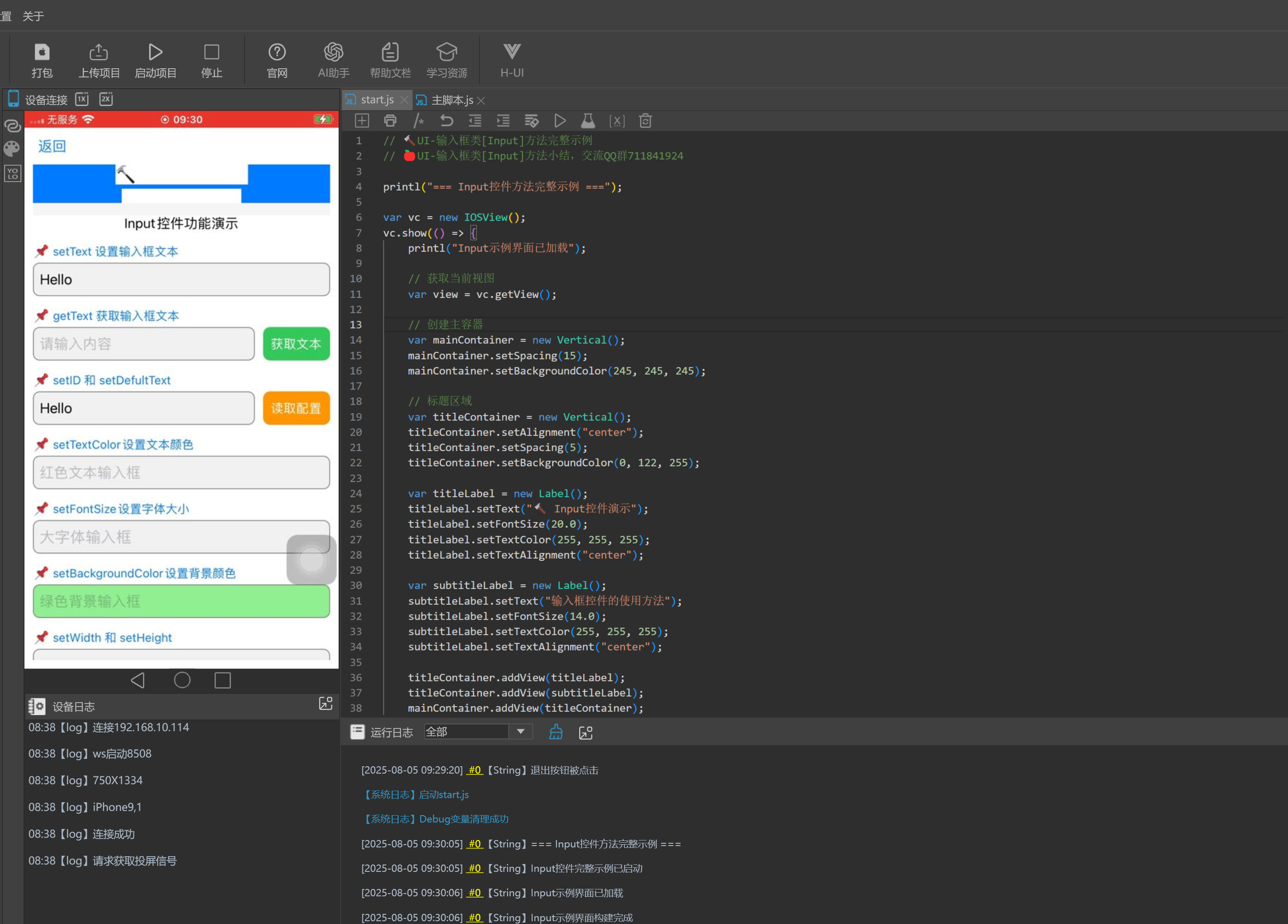Click the 大字体输入框 field
This screenshot has width=1288, height=924.
coord(181,537)
